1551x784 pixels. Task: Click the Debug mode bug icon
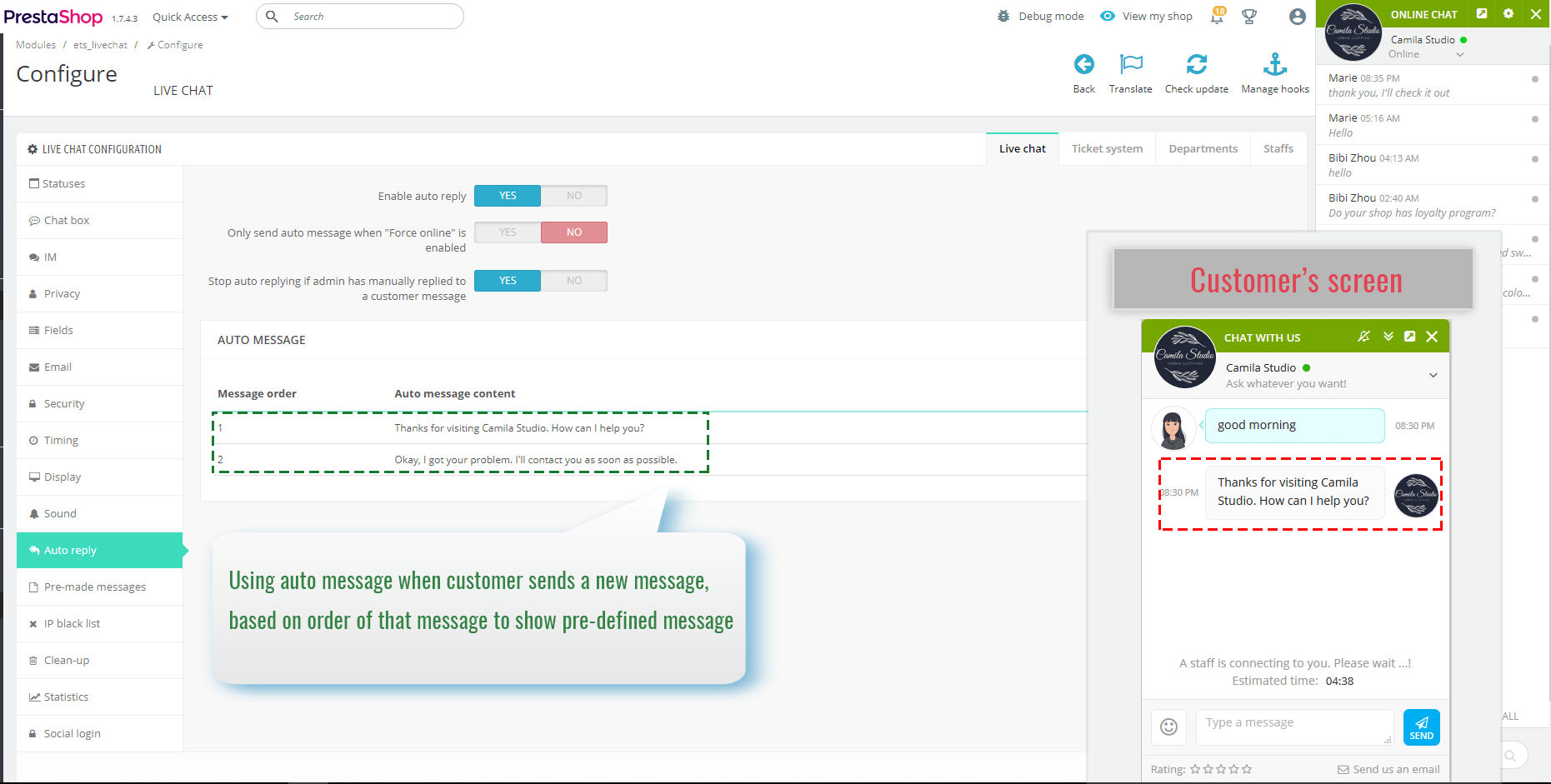(x=1003, y=16)
